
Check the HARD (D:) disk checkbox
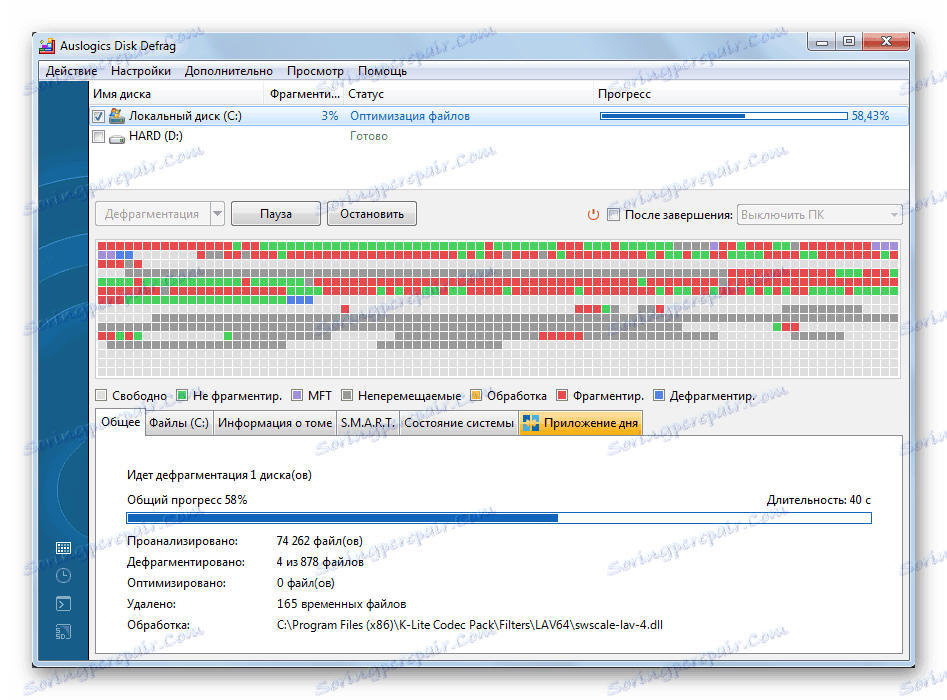coord(98,136)
